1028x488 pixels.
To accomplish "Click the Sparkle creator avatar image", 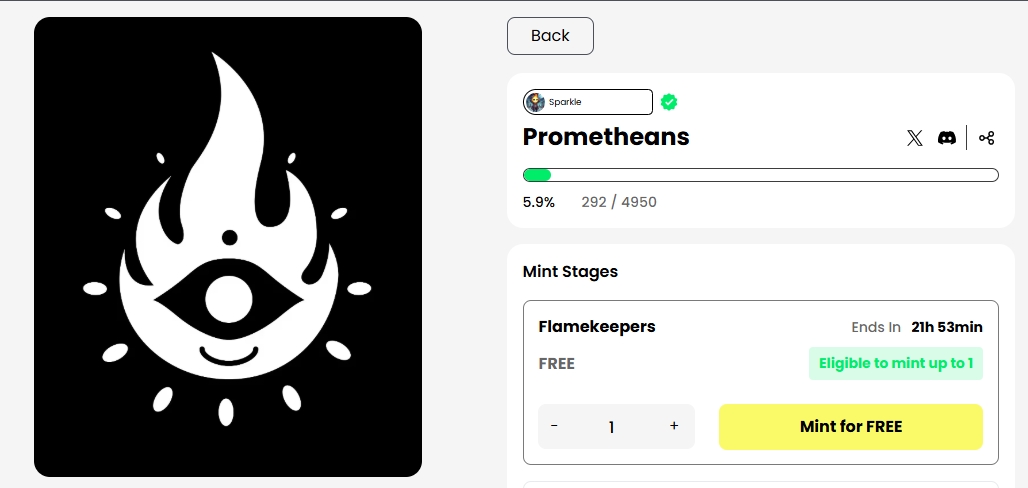I will (535, 102).
